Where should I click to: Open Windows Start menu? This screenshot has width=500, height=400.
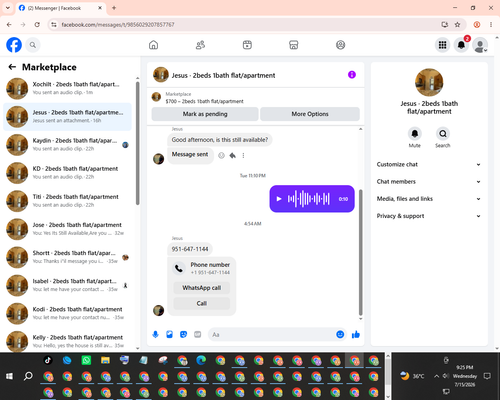click(x=9, y=376)
